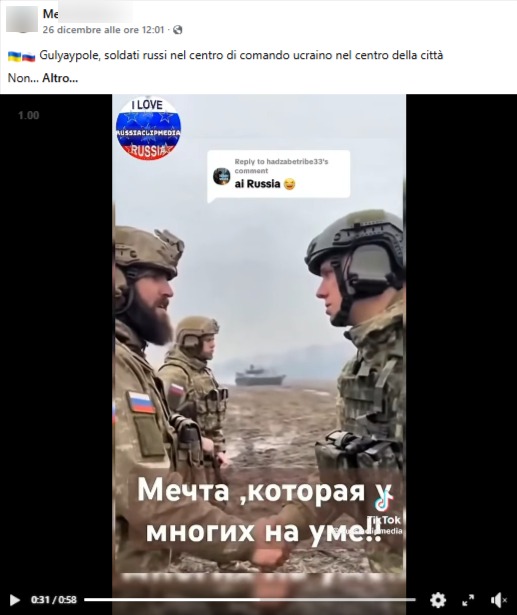Unmute the video volume

point(499,600)
